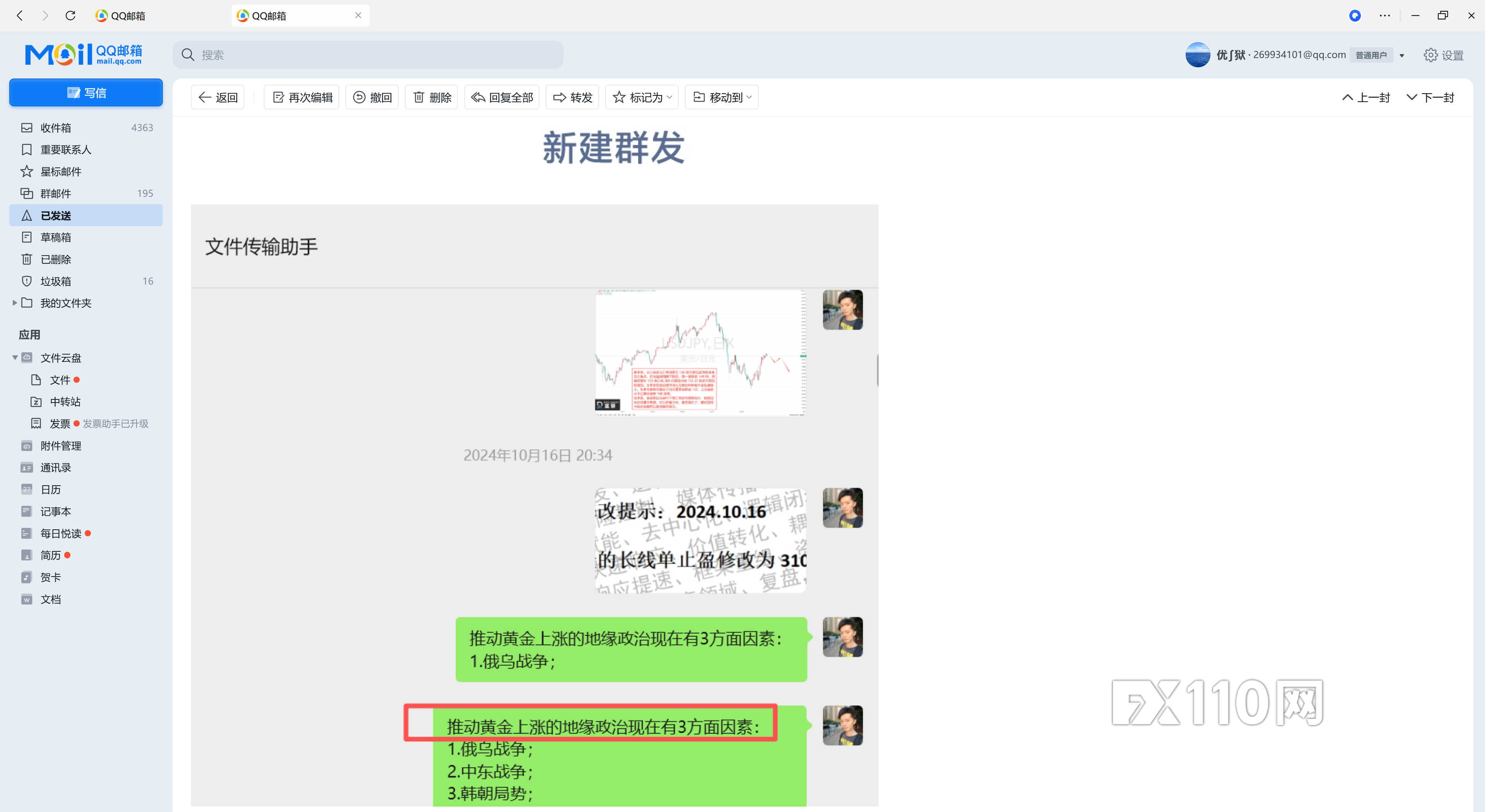Click 撤回 to recall the email

click(x=372, y=97)
